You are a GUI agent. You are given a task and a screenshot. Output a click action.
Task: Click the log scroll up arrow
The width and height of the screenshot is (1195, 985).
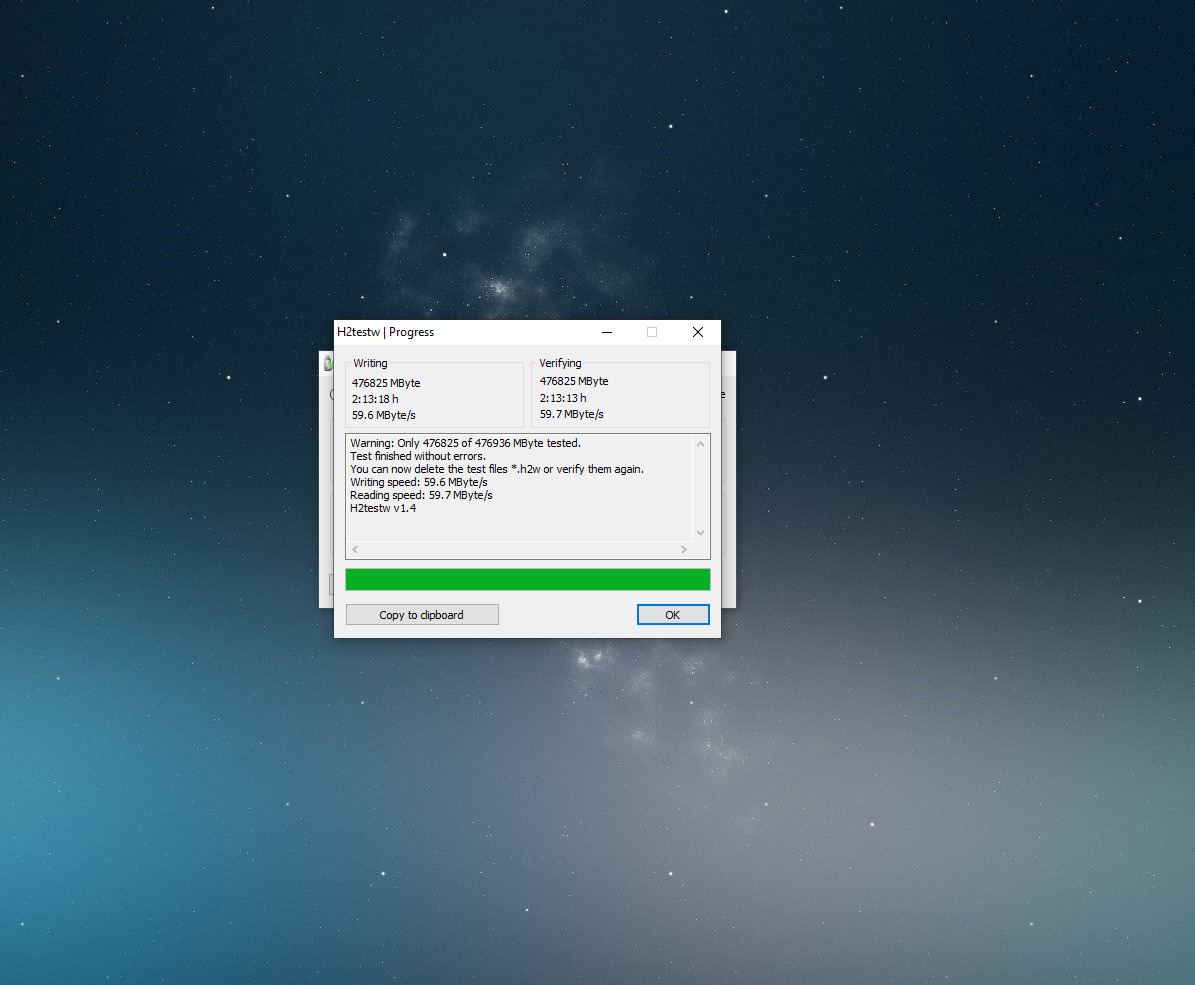click(700, 444)
